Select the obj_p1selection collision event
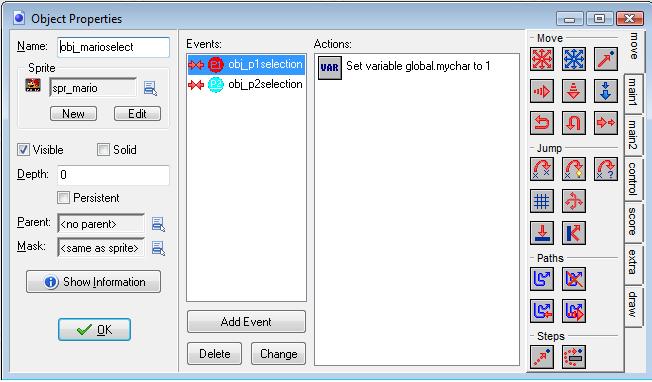 pyautogui.click(x=246, y=64)
